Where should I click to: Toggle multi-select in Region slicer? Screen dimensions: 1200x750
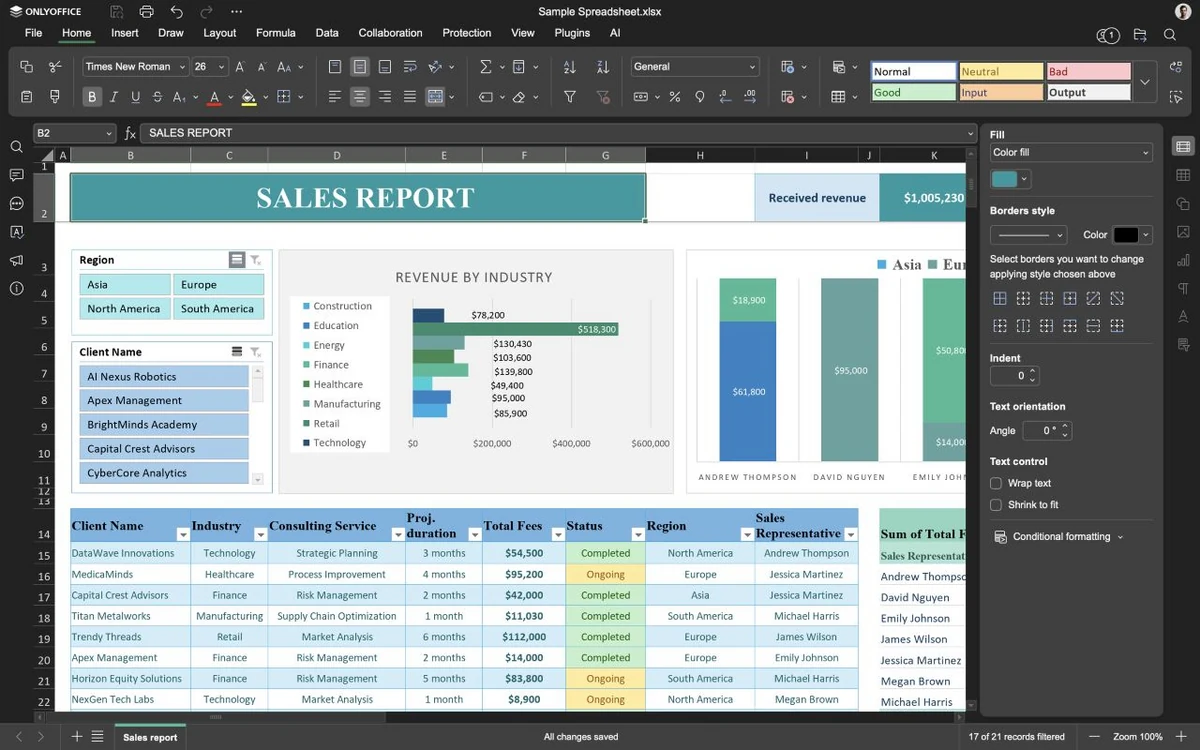tap(237, 260)
